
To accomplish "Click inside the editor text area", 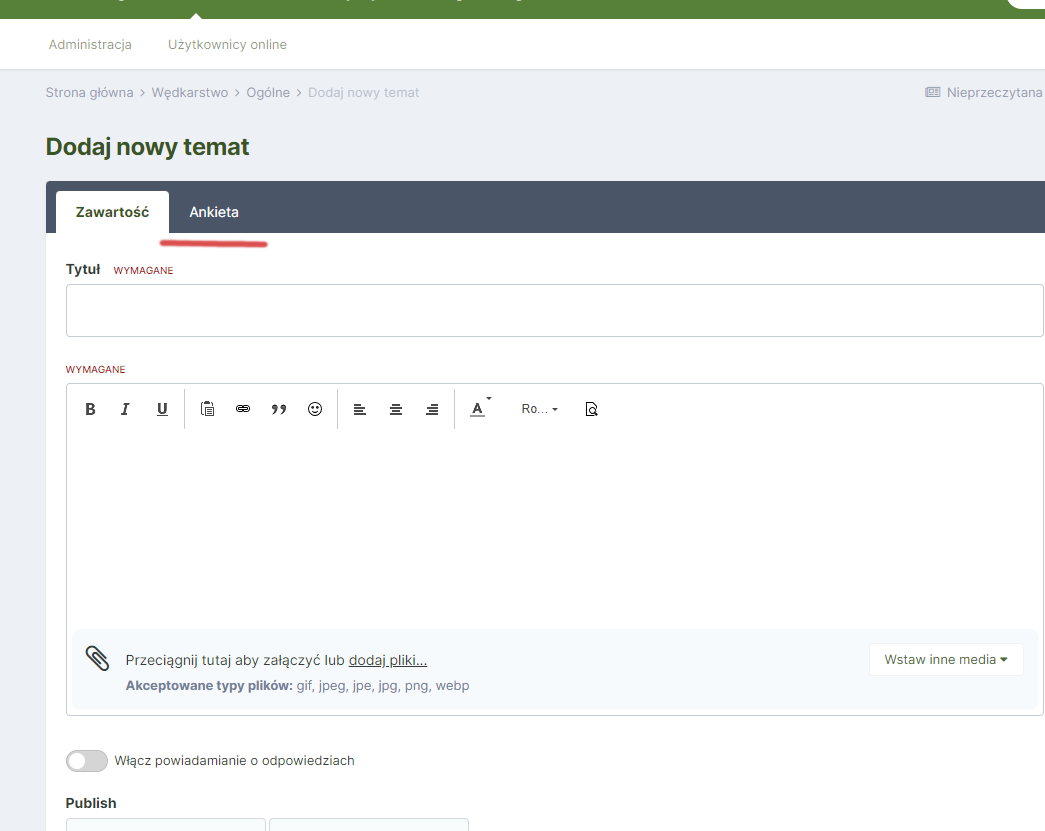I will point(554,530).
